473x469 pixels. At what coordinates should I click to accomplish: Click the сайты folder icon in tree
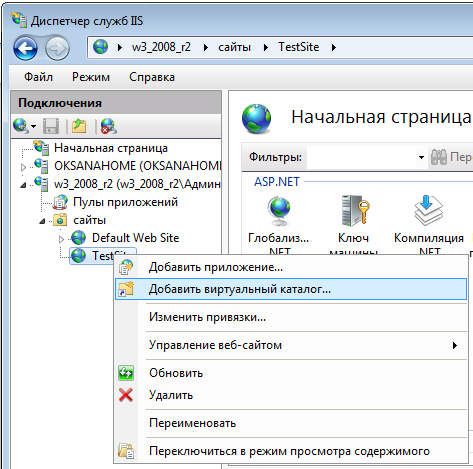tap(60, 220)
